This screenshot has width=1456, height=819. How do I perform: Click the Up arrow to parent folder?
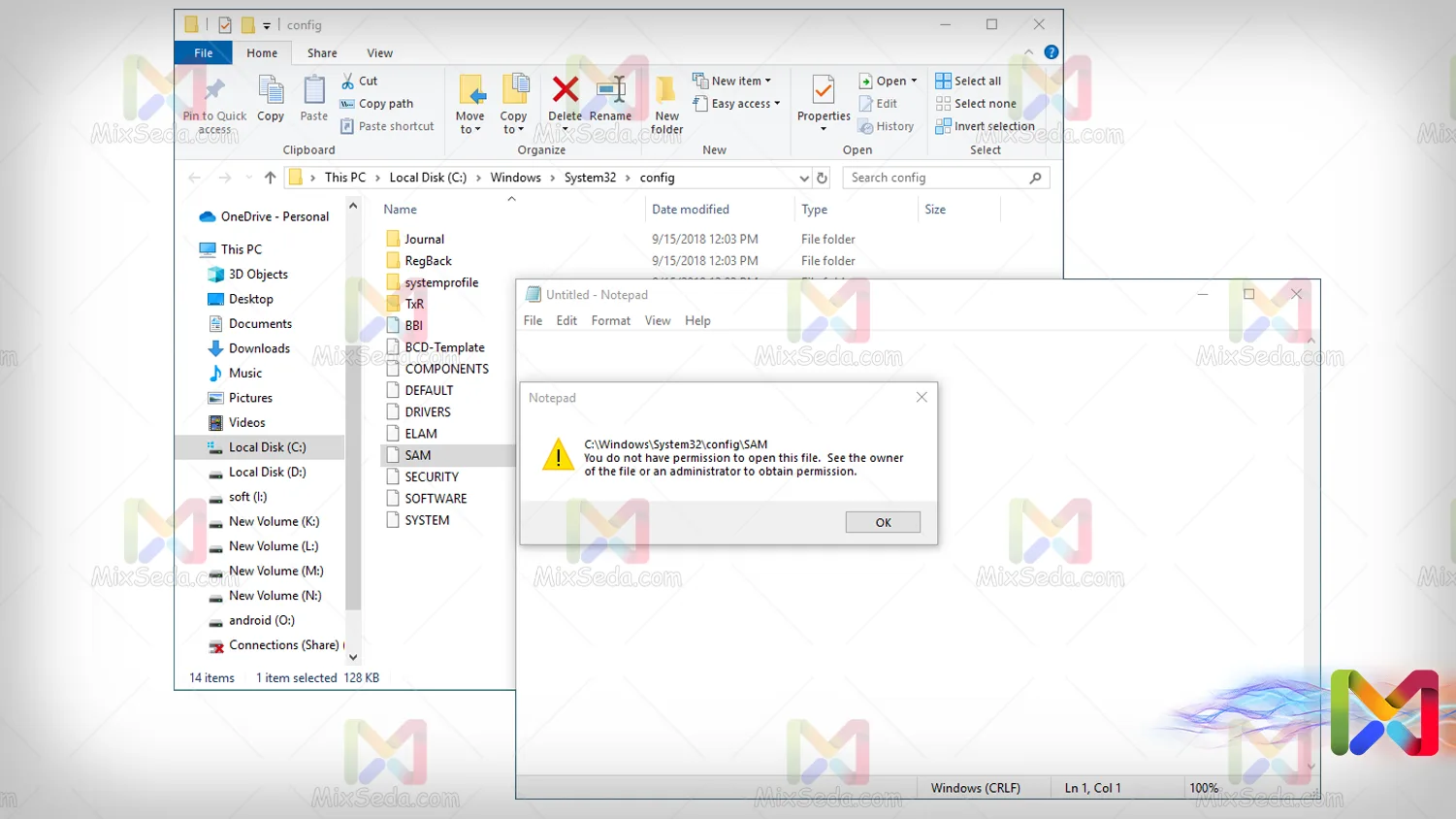coord(270,178)
